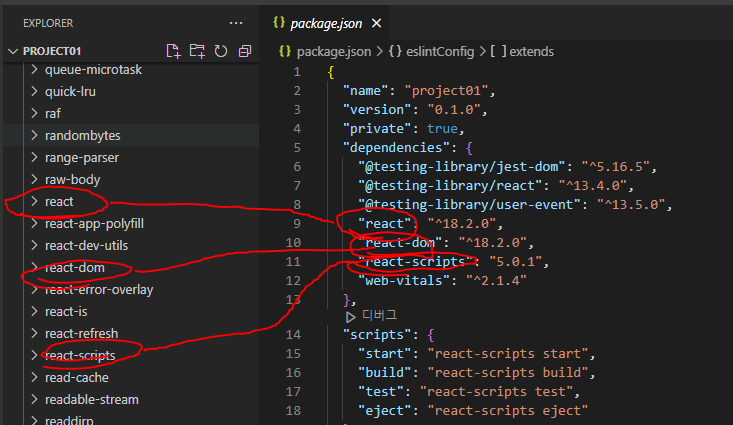The image size is (733, 425).
Task: Click the "eject" key on line 18
Action: 385,411
